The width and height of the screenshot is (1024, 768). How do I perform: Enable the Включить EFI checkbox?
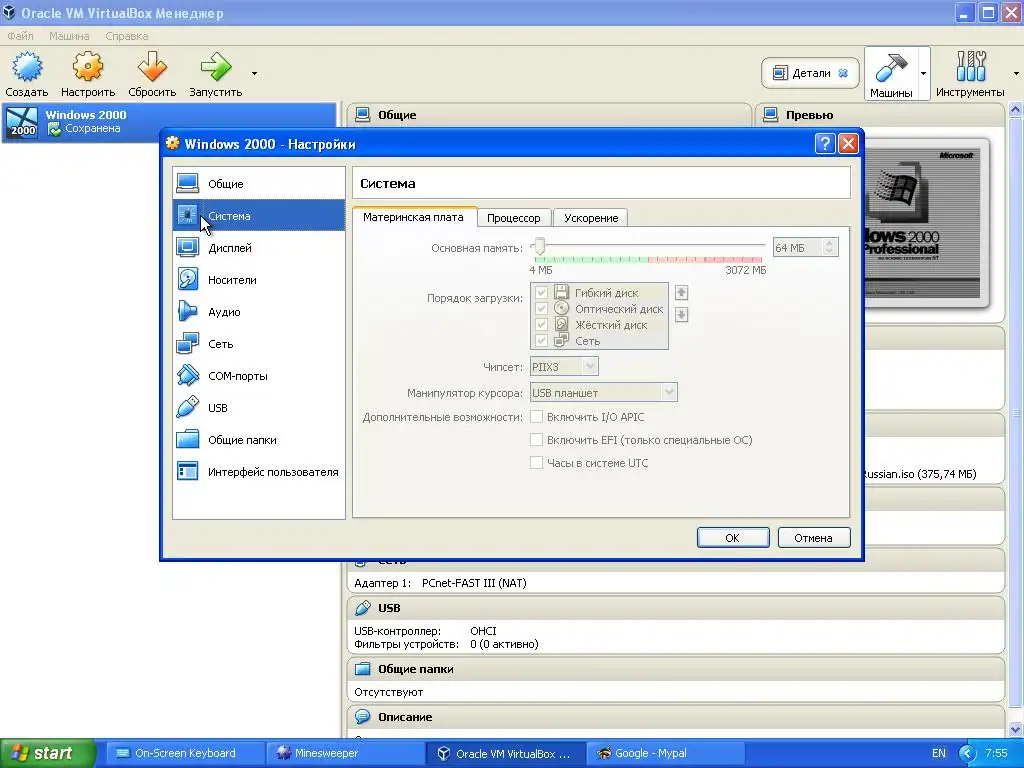click(x=536, y=440)
